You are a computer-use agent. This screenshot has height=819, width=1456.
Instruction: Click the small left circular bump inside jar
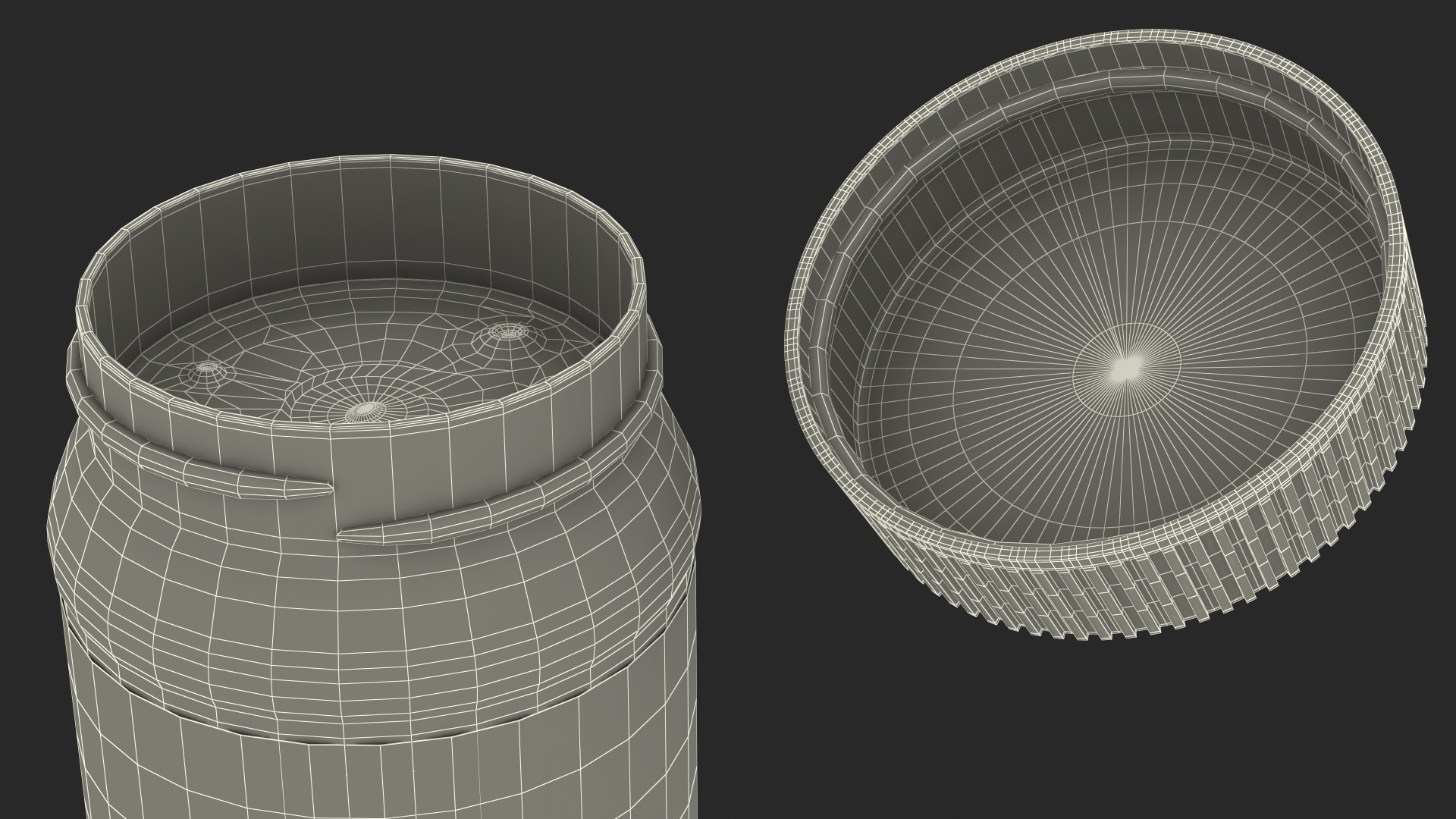[x=206, y=368]
